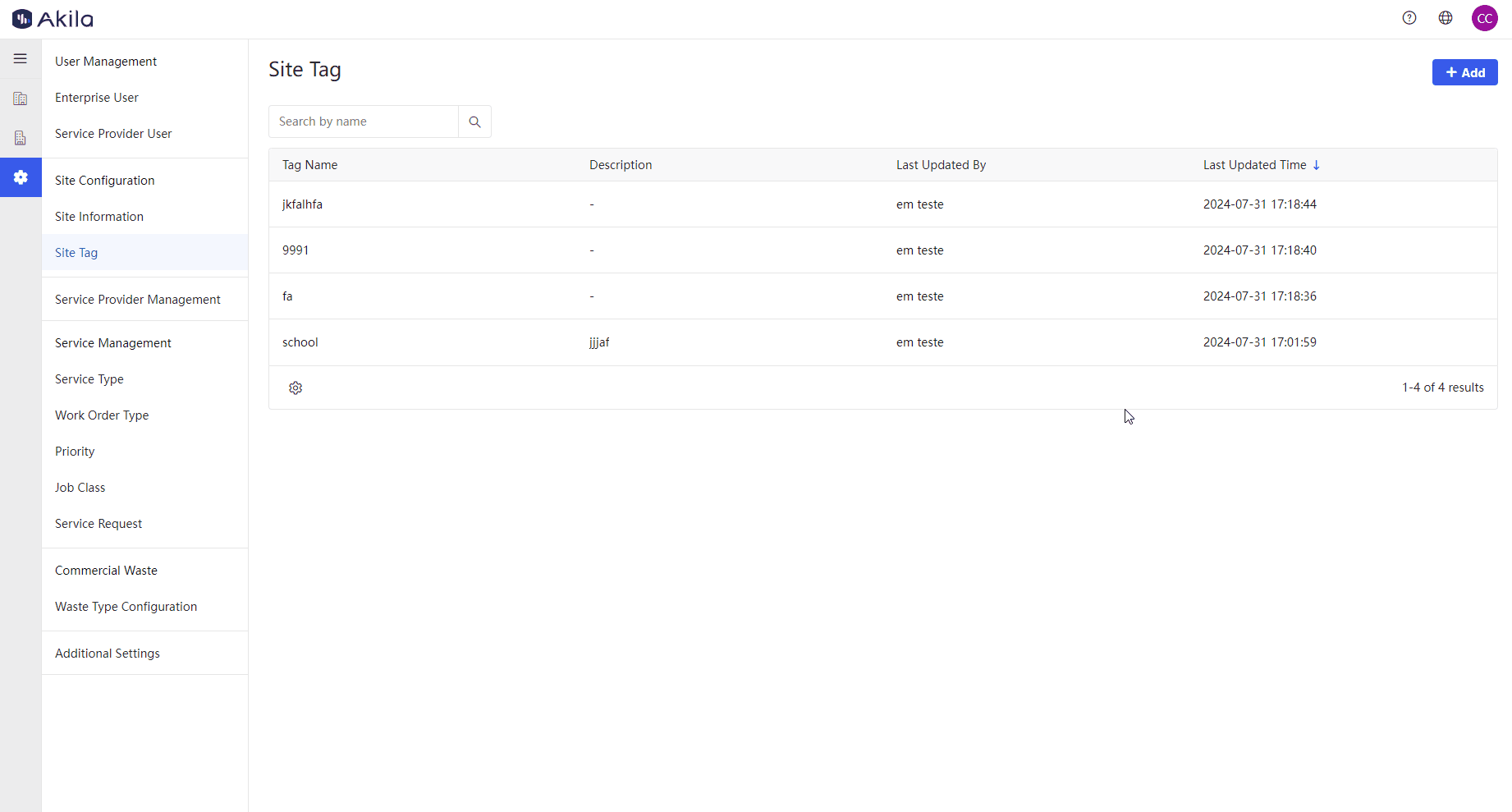1512x812 pixels.
Task: Open the CC user avatar menu
Action: pyautogui.click(x=1484, y=18)
